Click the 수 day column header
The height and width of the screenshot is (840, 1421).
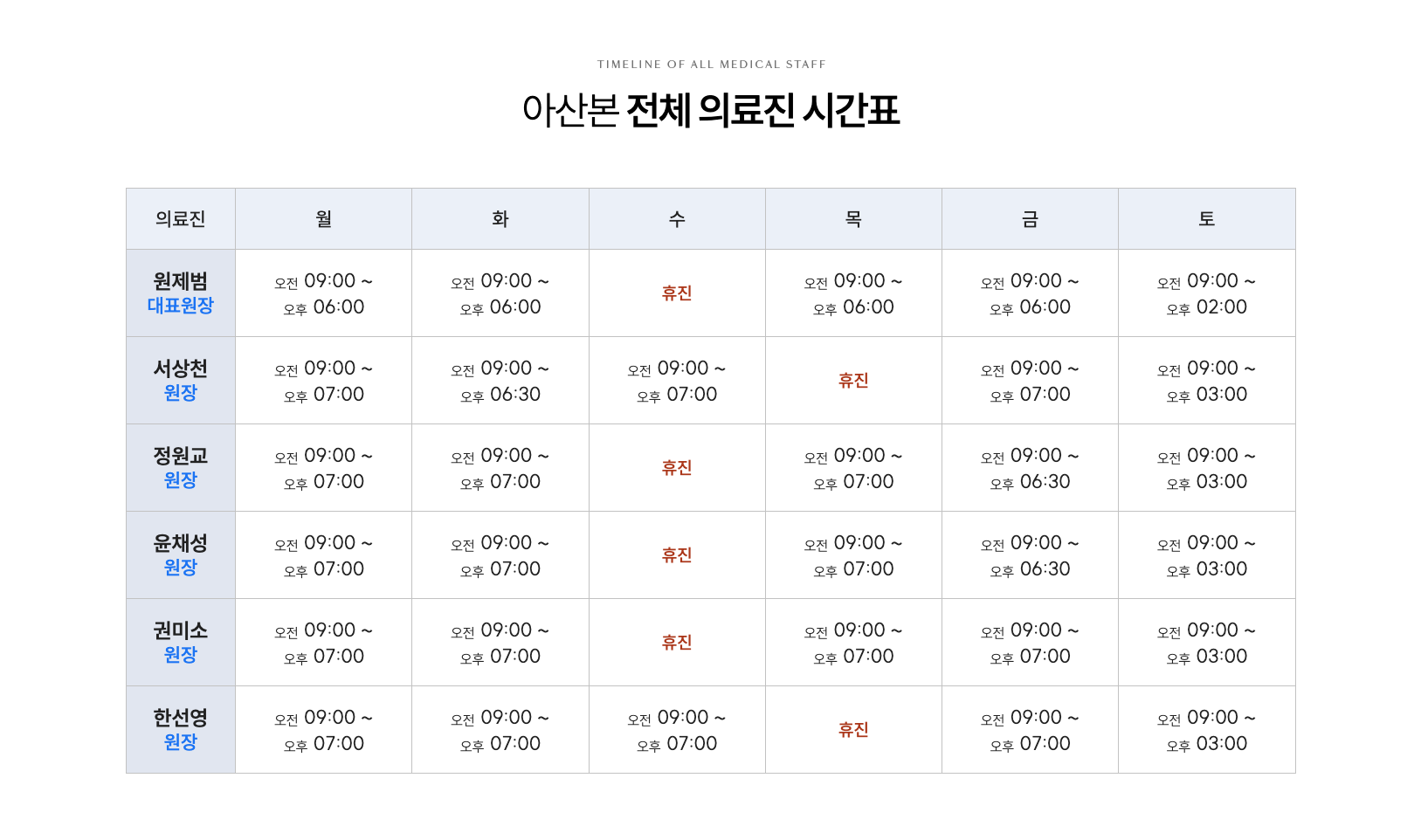pos(677,219)
